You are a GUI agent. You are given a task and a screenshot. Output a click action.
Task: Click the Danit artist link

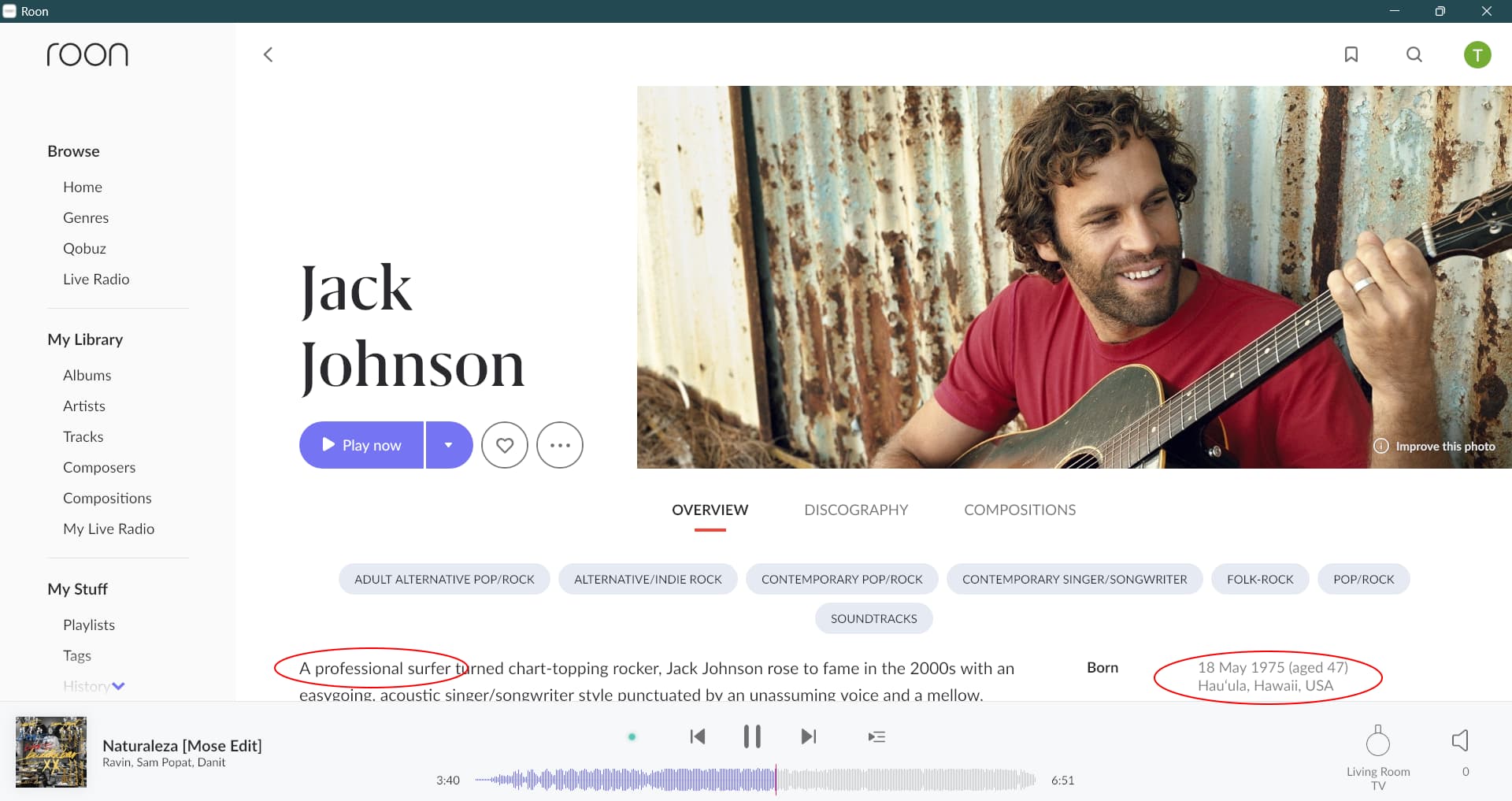coord(211,762)
